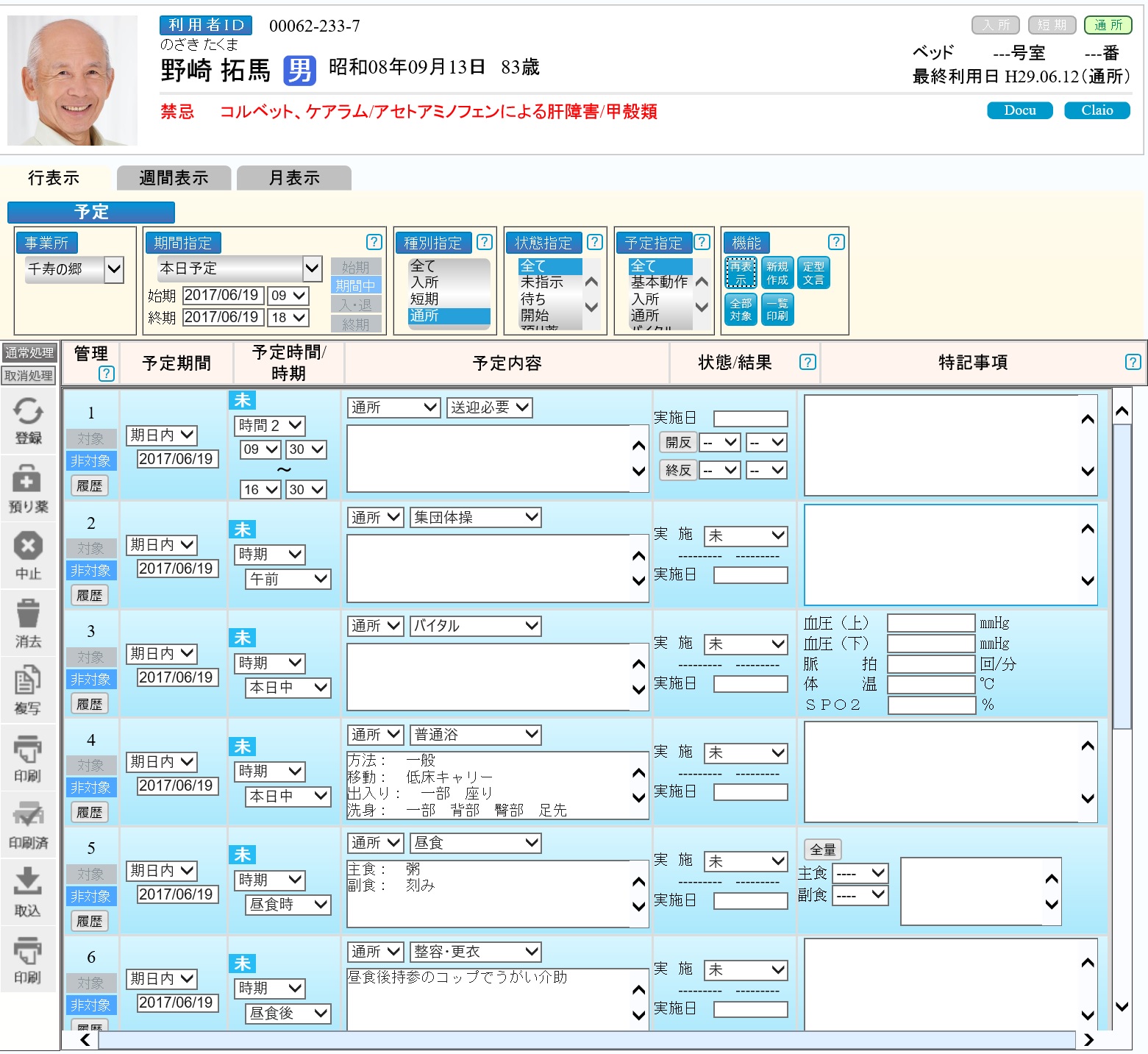1148x1054 pixels.
Task: Click the 印刷済 printed checkmark icon
Action: point(28,824)
